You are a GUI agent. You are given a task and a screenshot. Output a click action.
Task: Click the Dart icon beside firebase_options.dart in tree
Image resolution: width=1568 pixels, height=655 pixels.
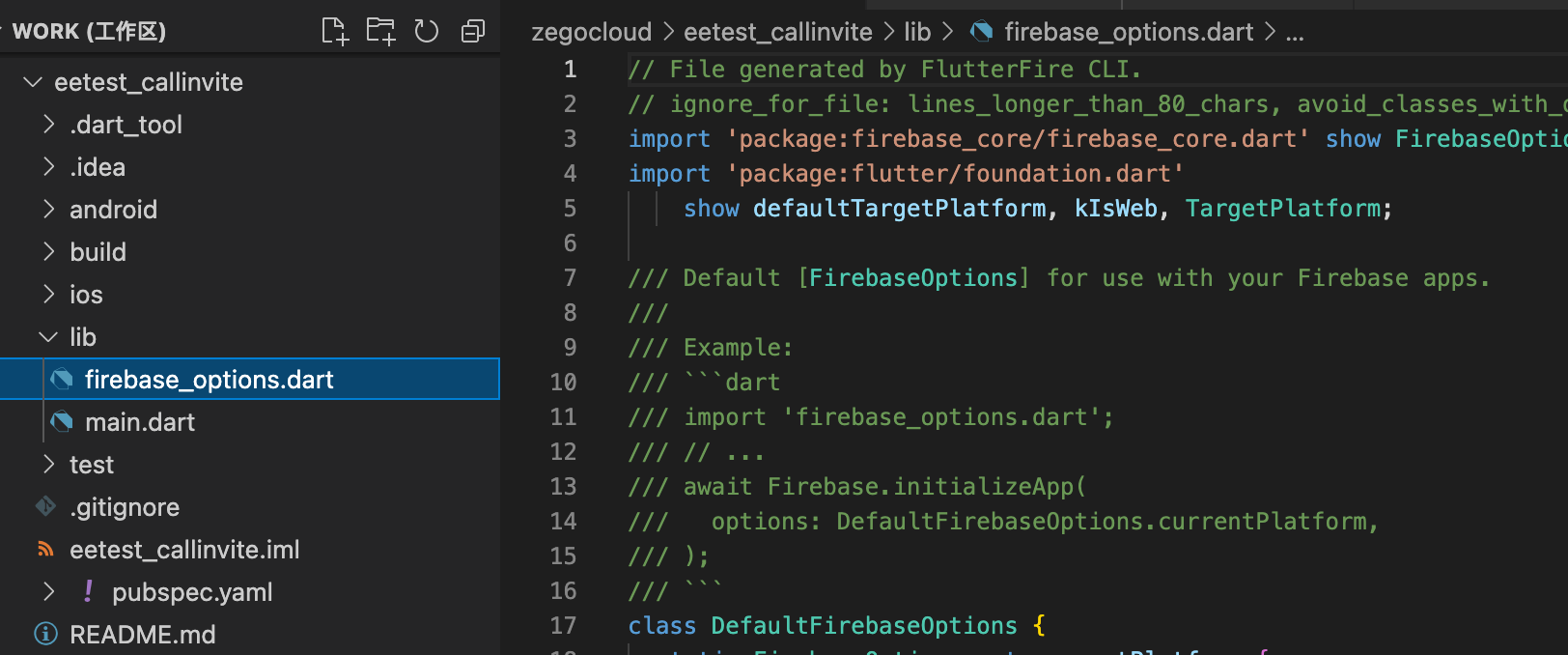pyautogui.click(x=62, y=380)
